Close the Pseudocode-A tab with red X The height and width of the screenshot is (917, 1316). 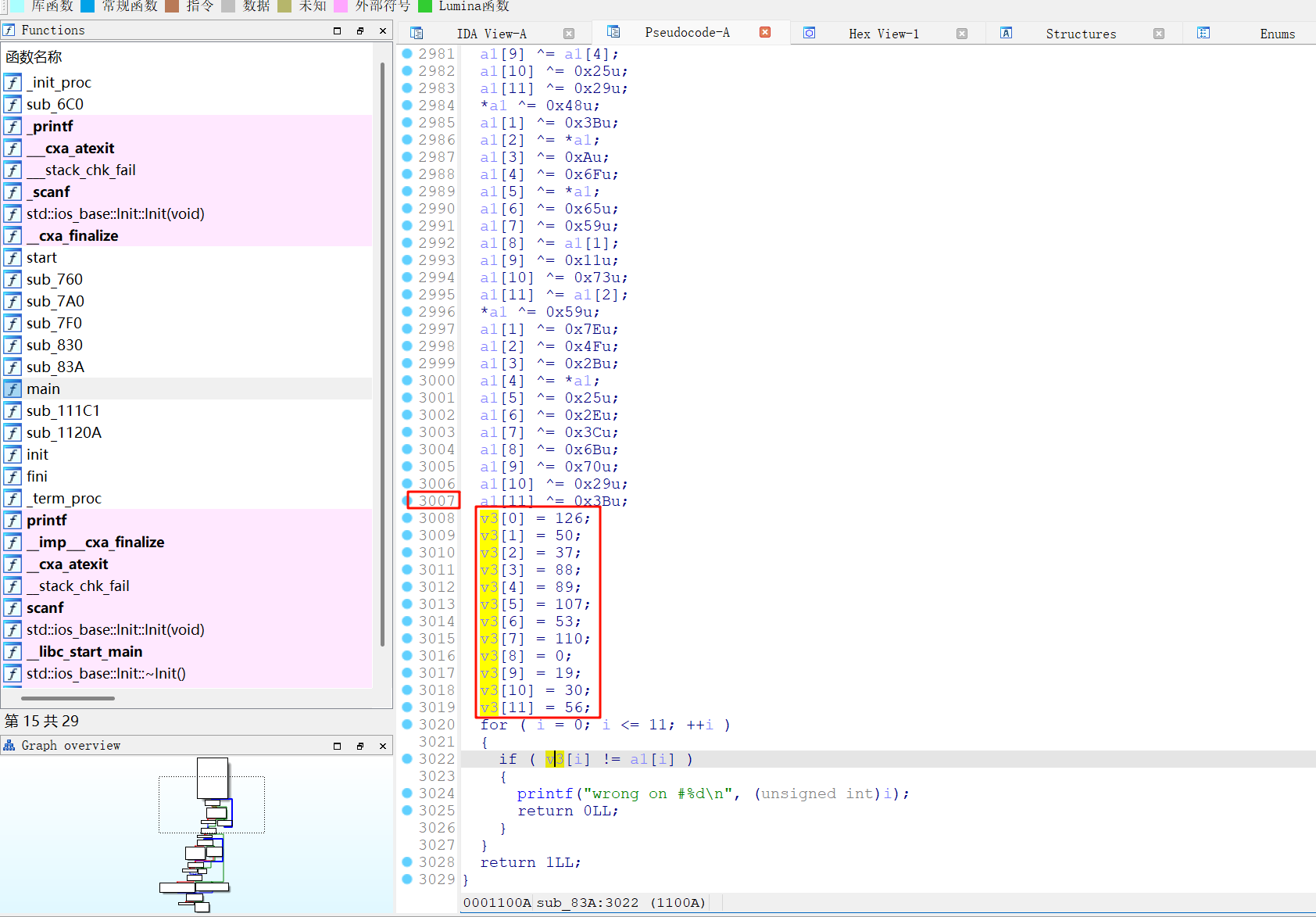point(765,32)
